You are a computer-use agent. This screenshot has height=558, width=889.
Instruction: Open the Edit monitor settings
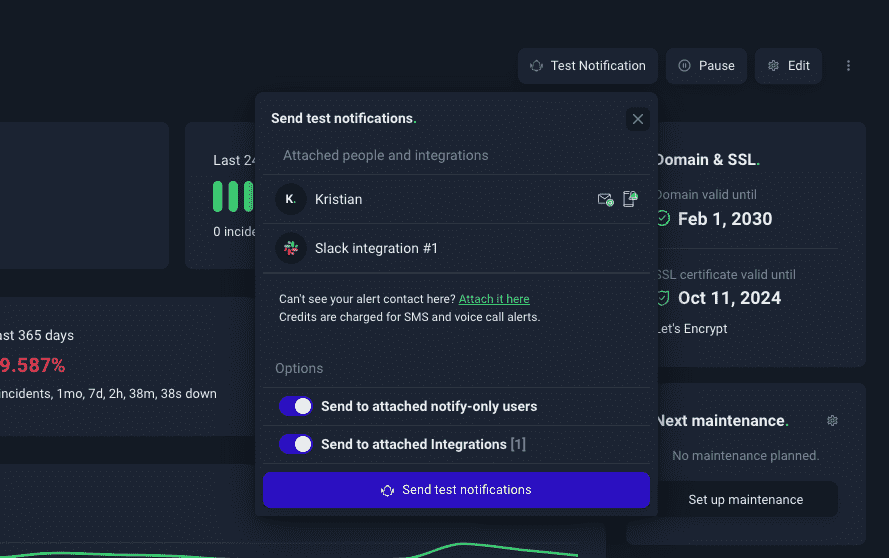[788, 66]
